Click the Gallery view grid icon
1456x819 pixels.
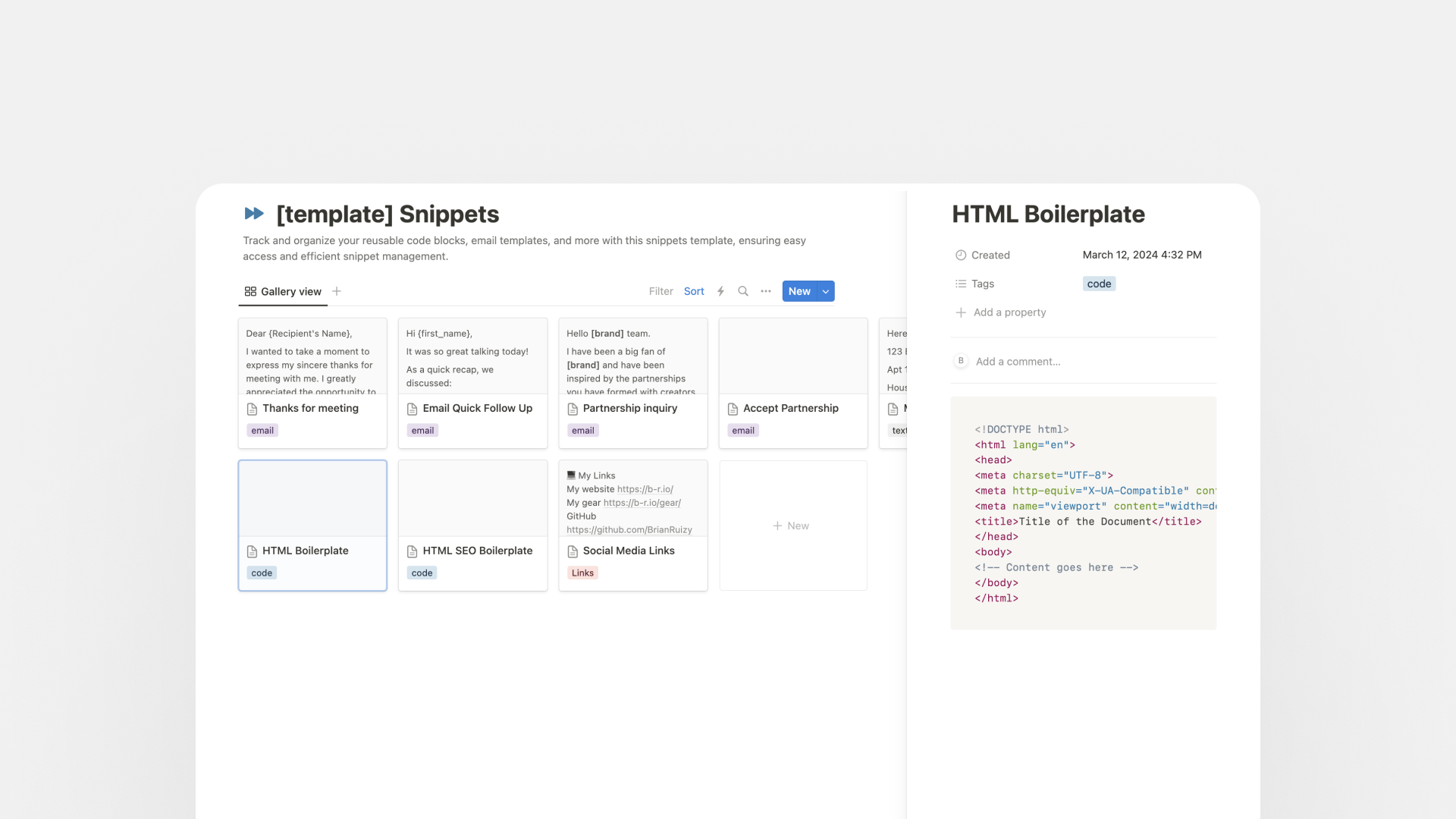pyautogui.click(x=250, y=291)
